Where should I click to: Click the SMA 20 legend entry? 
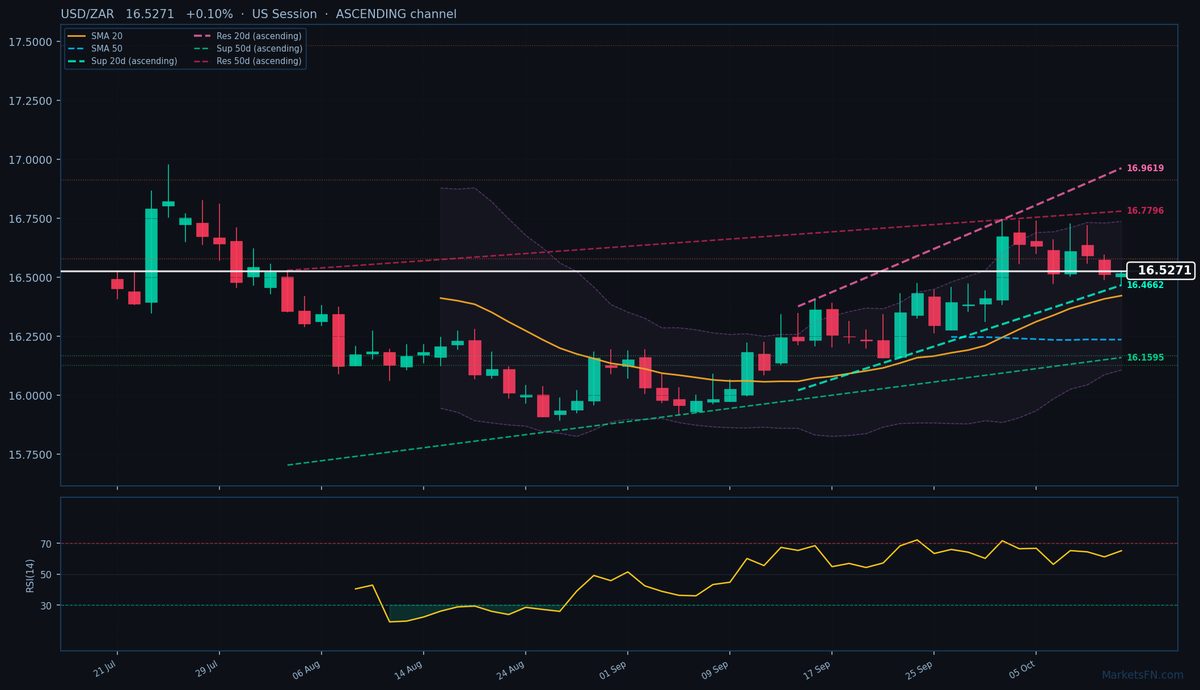(x=95, y=35)
